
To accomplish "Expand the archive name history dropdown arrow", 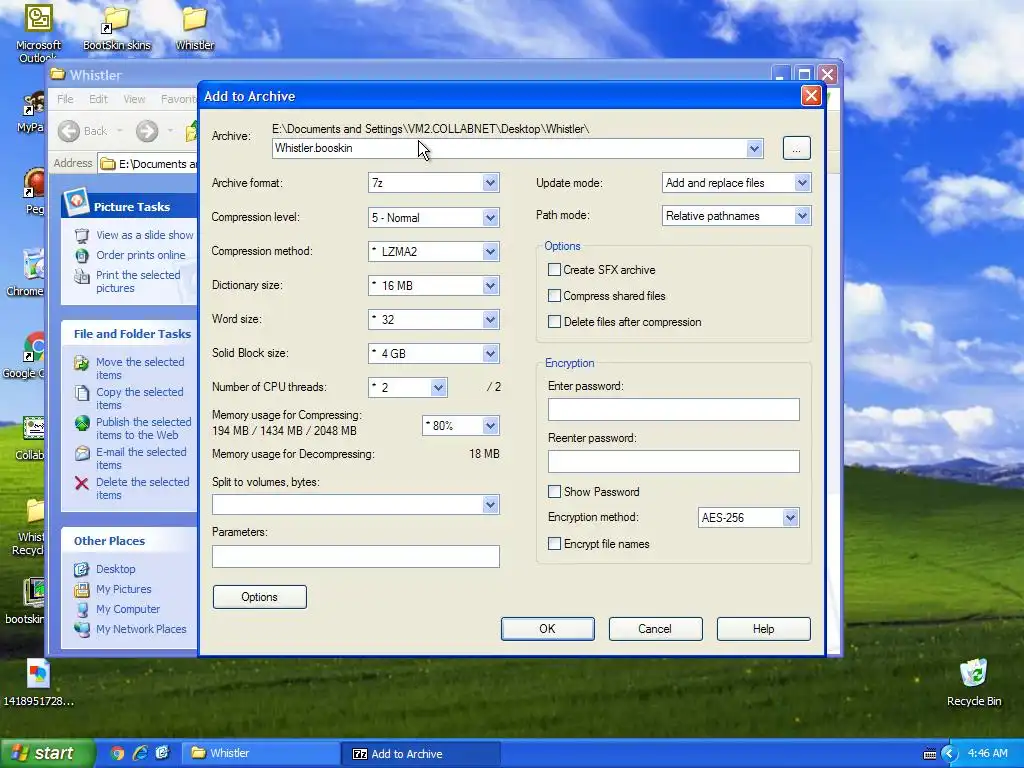I will coord(754,148).
